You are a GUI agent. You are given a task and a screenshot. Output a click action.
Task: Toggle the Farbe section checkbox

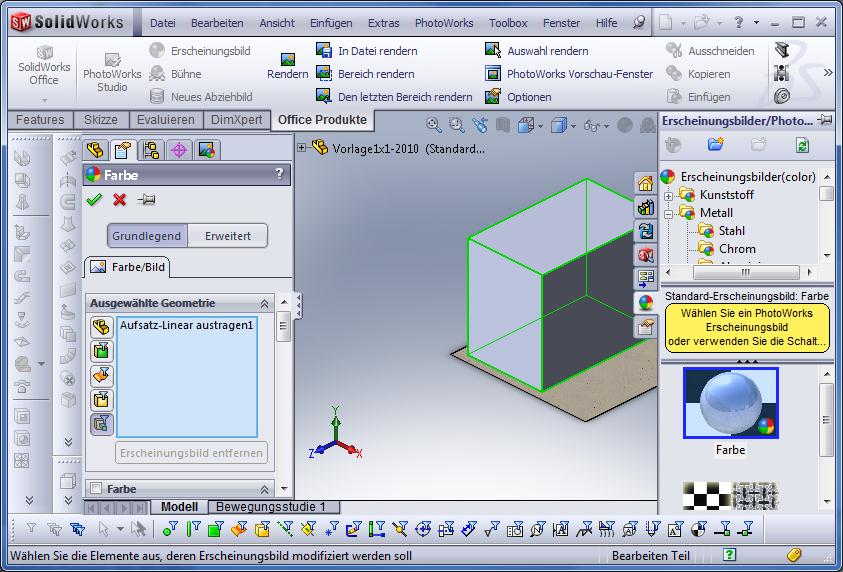pyautogui.click(x=97, y=489)
